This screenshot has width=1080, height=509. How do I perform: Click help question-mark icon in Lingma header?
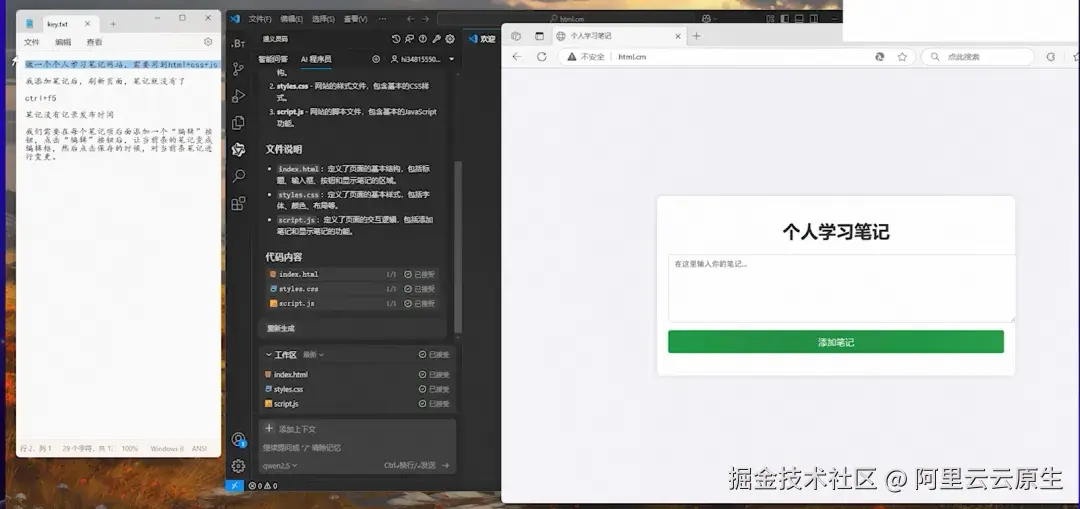(423, 39)
